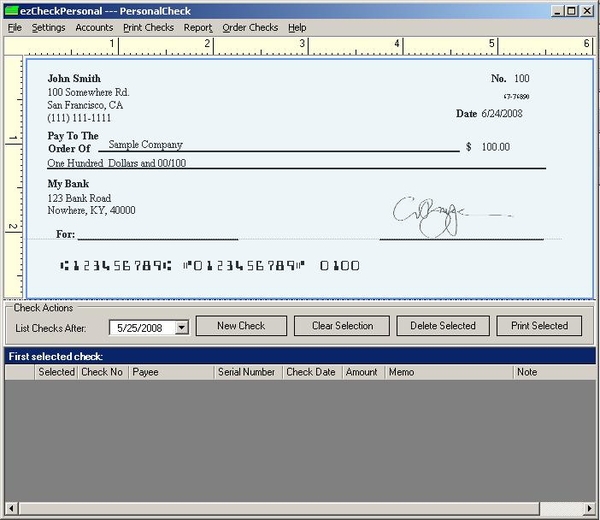Click the New Check button
This screenshot has height=520, width=600.
[241, 326]
